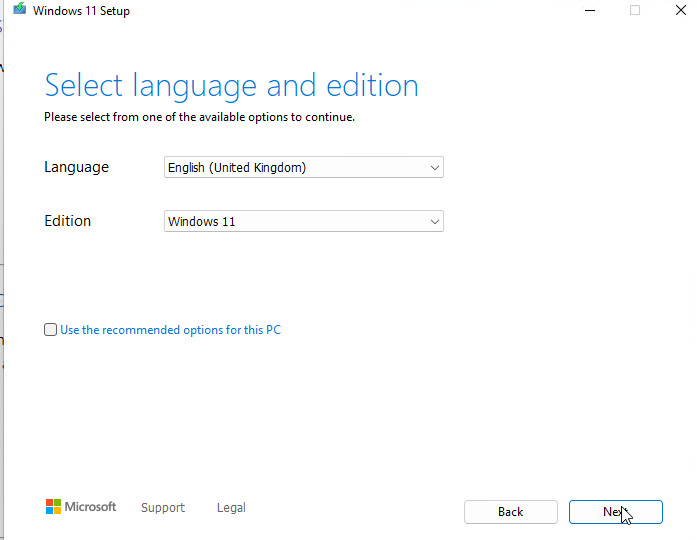Click the 'Select language and edition' heading

coord(231,85)
